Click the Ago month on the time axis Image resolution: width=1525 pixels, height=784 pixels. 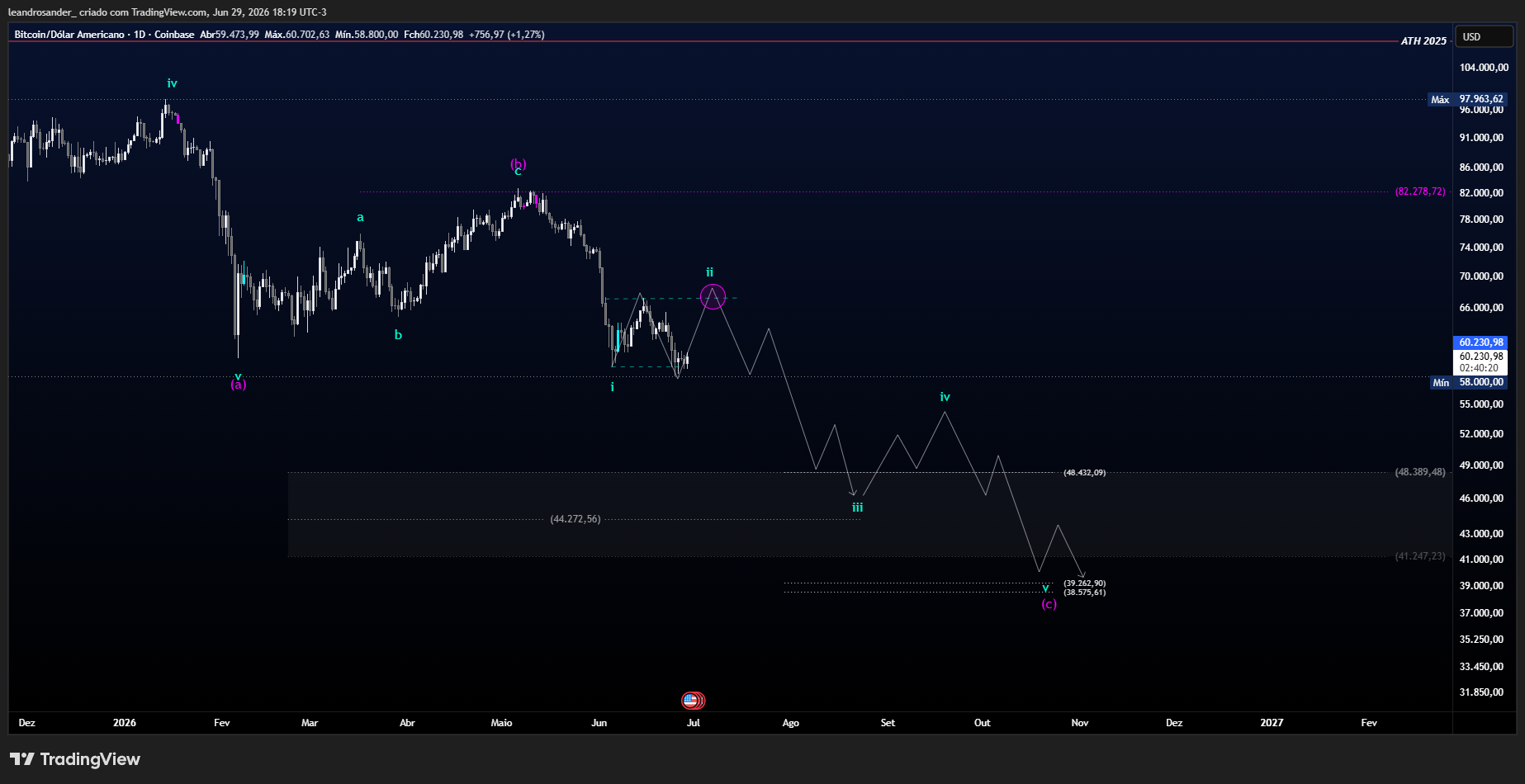coord(791,723)
